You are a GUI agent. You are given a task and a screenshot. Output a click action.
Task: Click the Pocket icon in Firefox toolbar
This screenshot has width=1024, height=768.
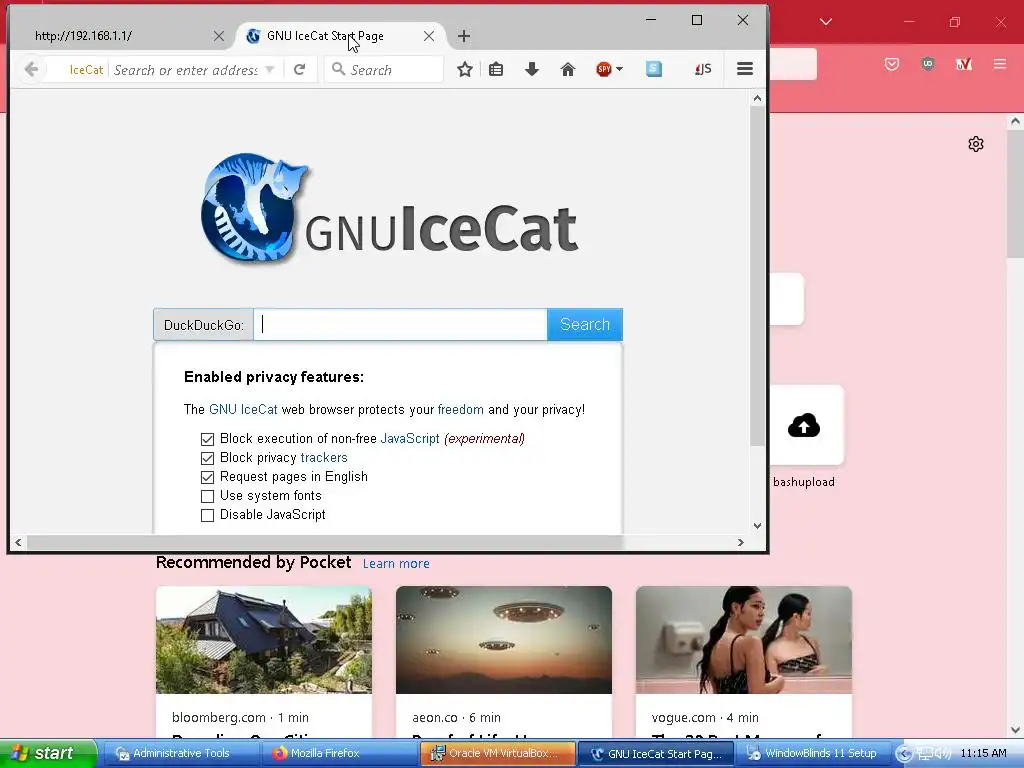pyautogui.click(x=892, y=64)
